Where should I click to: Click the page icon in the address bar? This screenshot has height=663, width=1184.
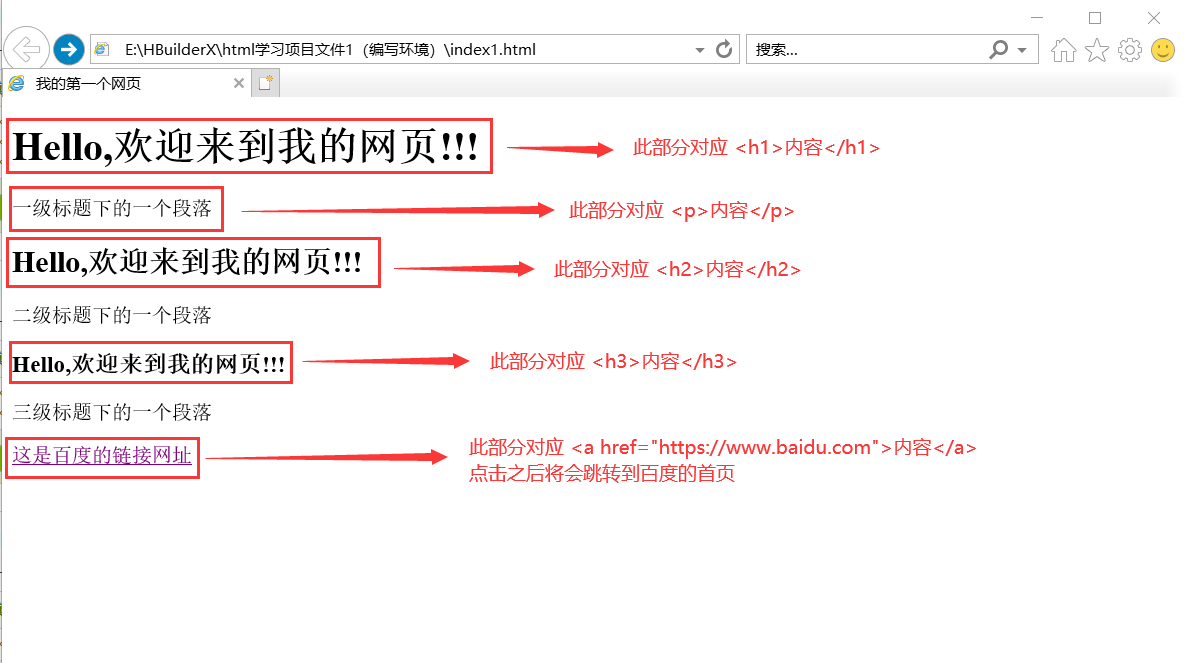point(102,48)
